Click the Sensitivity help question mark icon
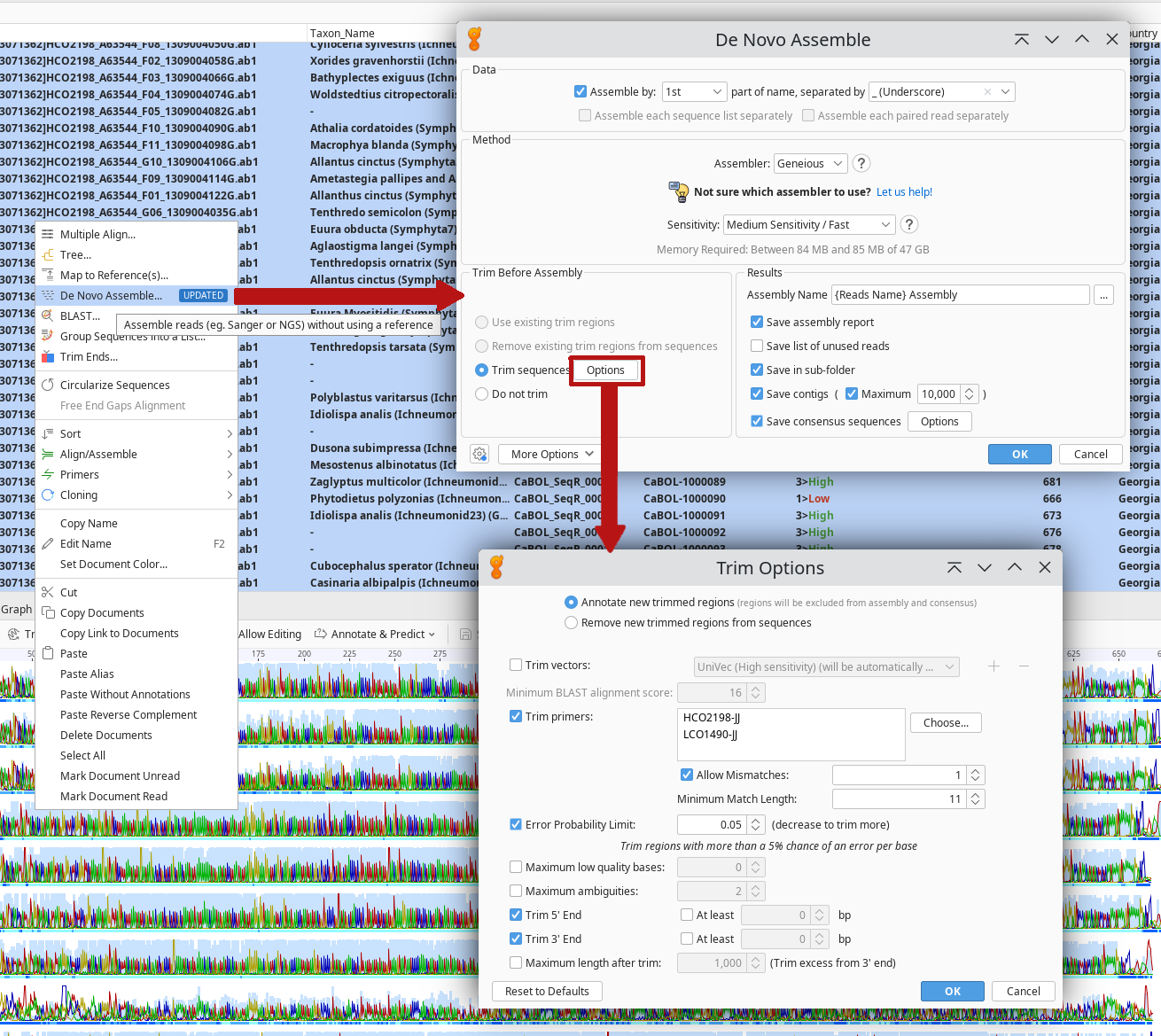Viewport: 1161px width, 1036px height. [x=908, y=224]
